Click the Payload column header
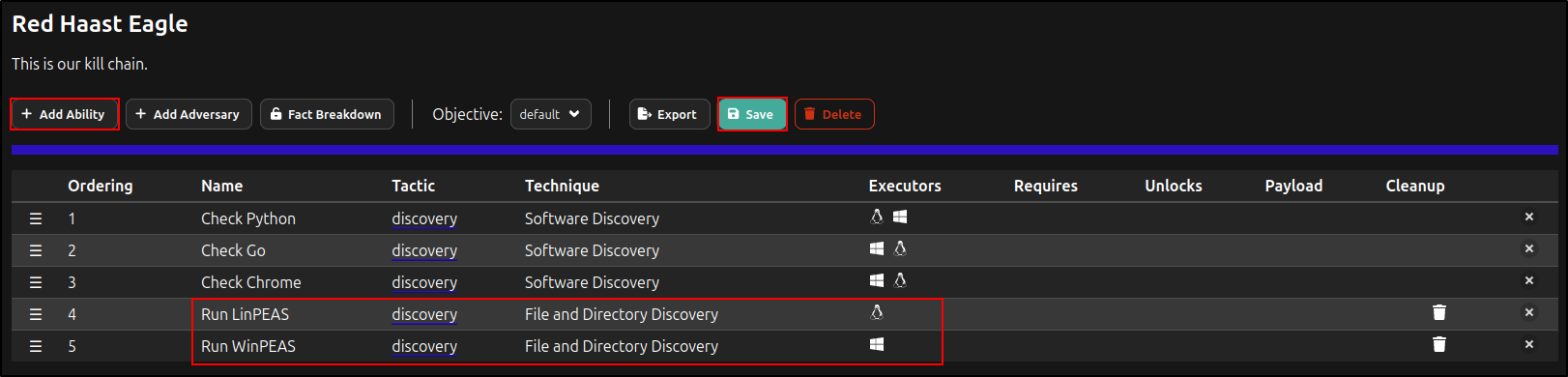Screen dimensions: 1568x377 click(1293, 186)
